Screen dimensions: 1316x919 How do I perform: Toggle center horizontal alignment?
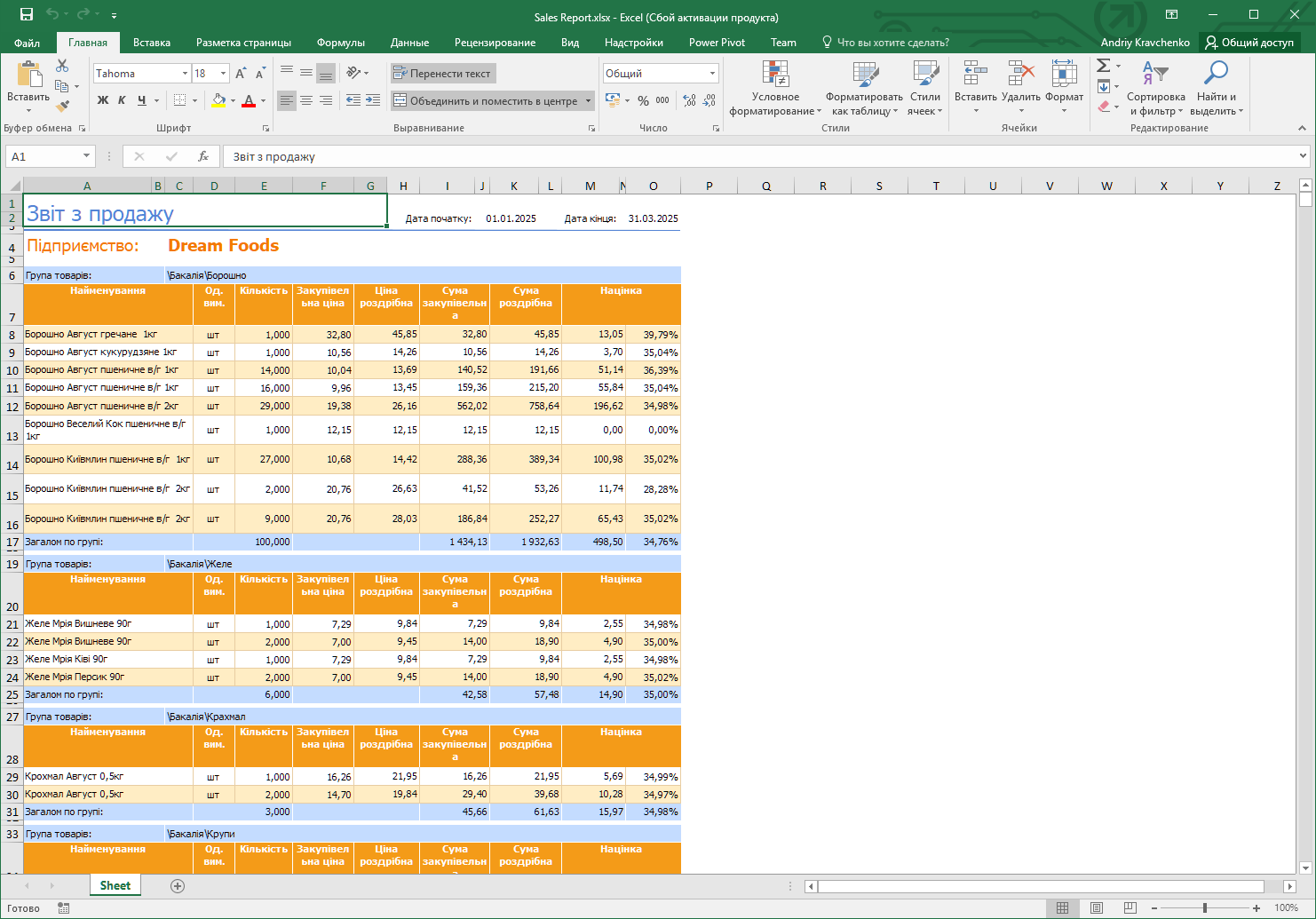click(x=306, y=100)
